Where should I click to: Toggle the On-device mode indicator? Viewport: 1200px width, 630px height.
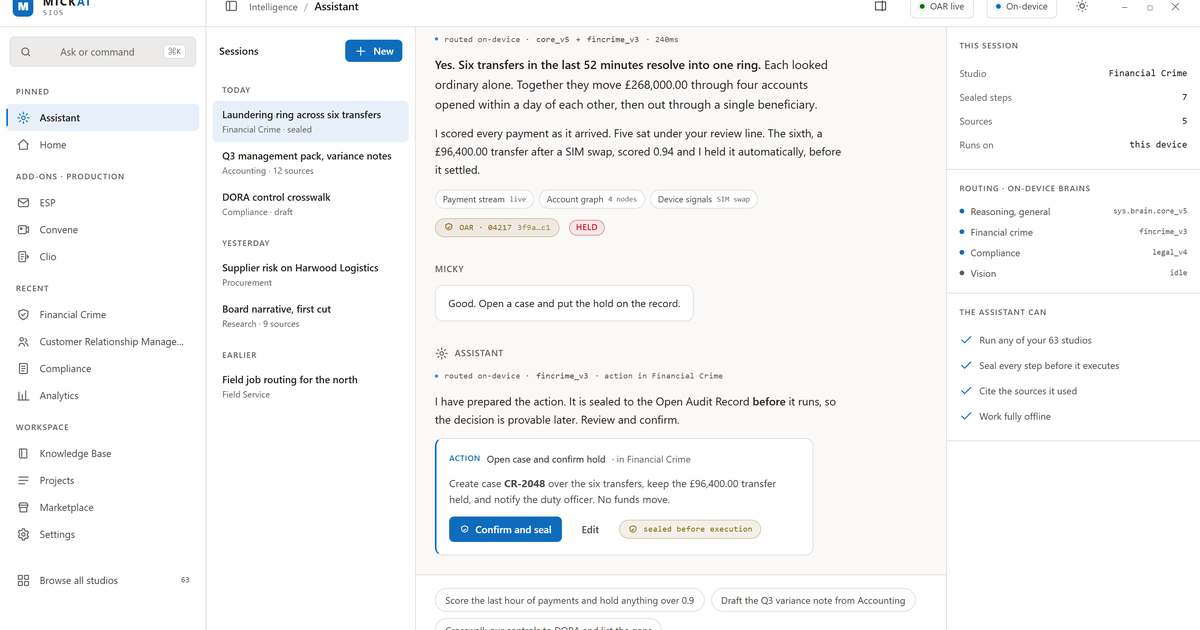[x=1021, y=7]
